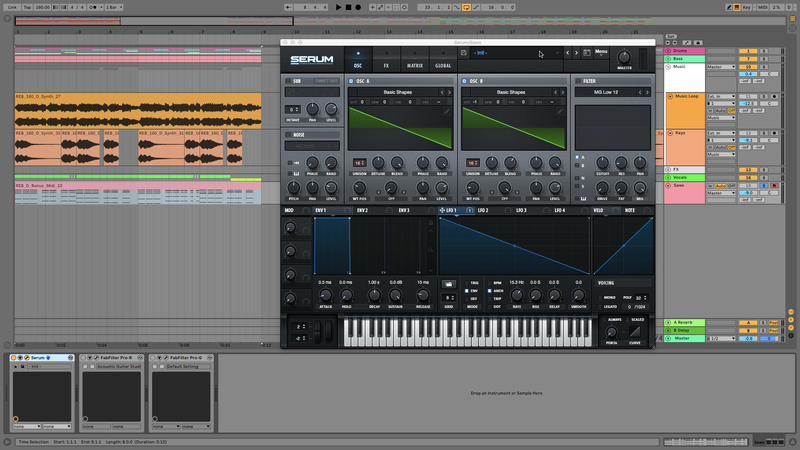Select previous OSC B wavetable arrow
The image size is (800, 450).
pyautogui.click(x=556, y=92)
